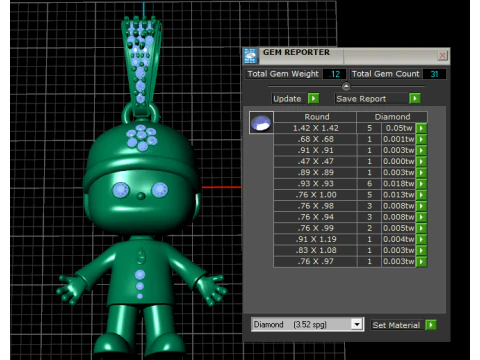Click the 0.001tw weight cell
Image resolution: width=480 pixels, height=360 pixels.
(399, 139)
